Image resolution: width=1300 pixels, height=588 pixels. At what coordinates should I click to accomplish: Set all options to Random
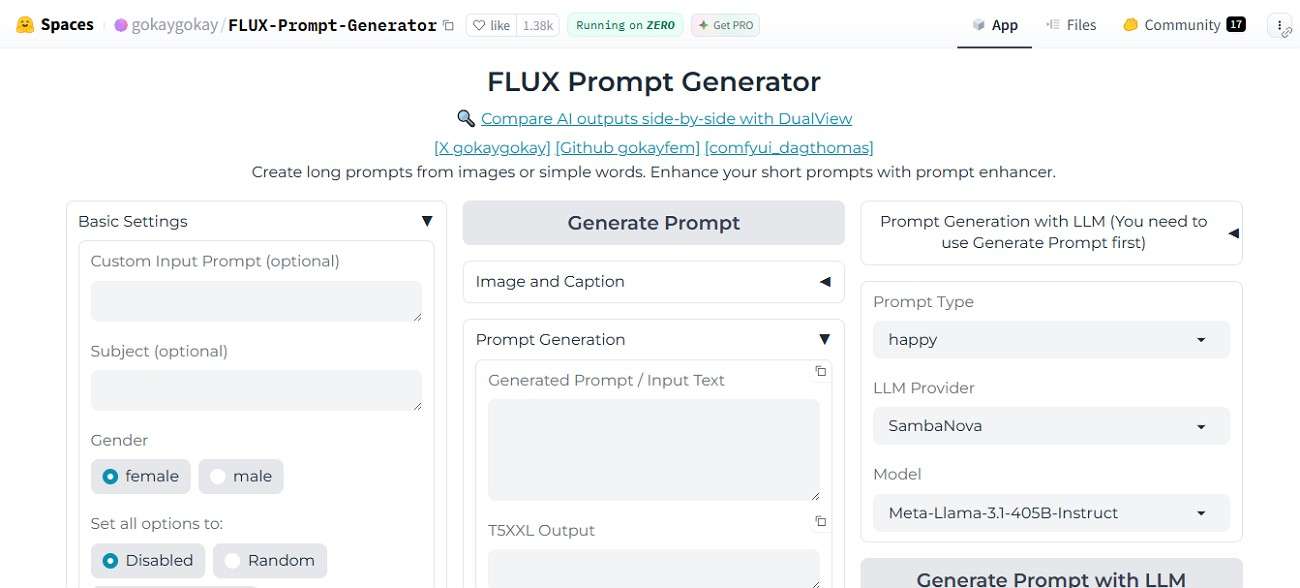tap(232, 560)
